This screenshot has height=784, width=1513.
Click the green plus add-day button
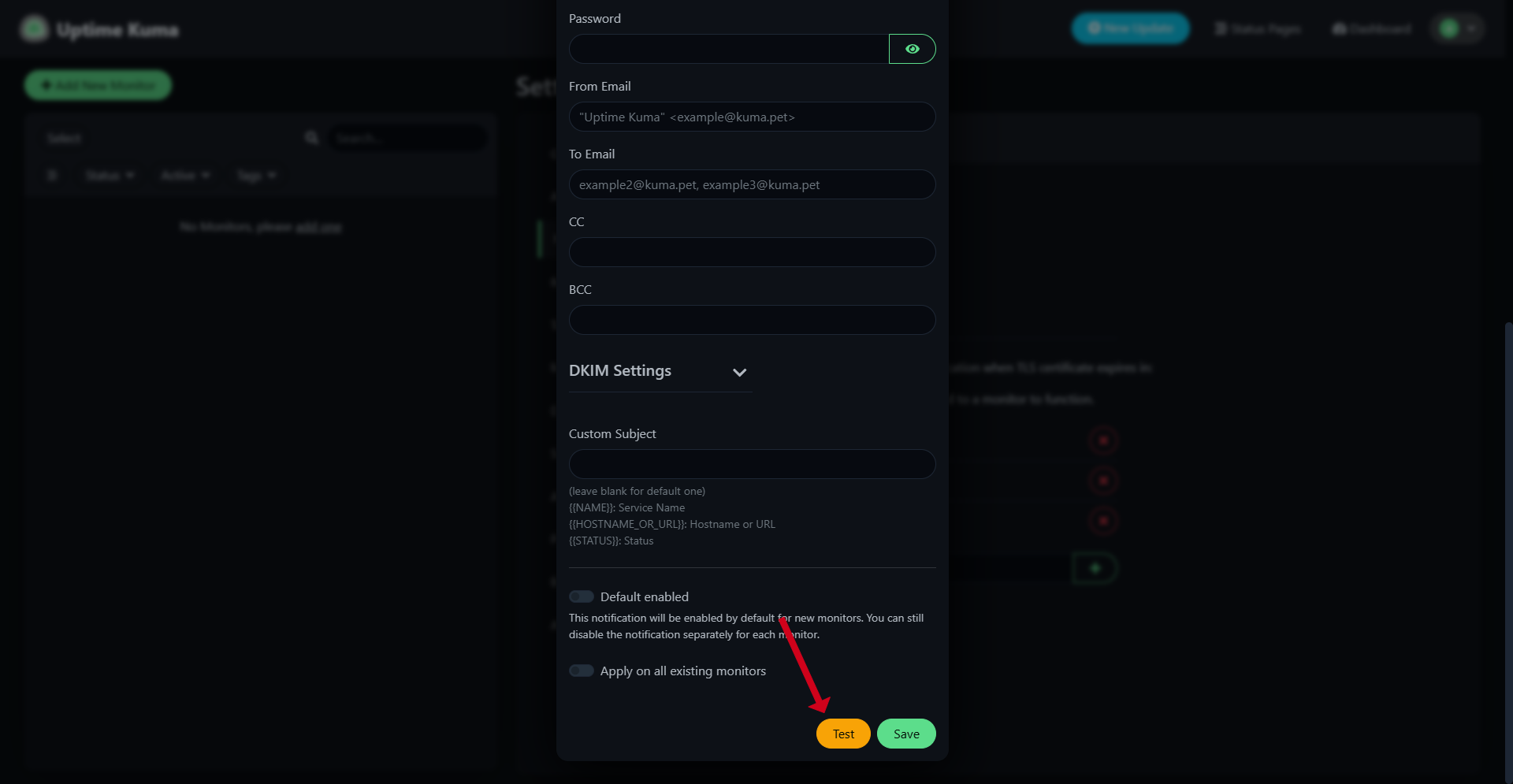pyautogui.click(x=1095, y=568)
